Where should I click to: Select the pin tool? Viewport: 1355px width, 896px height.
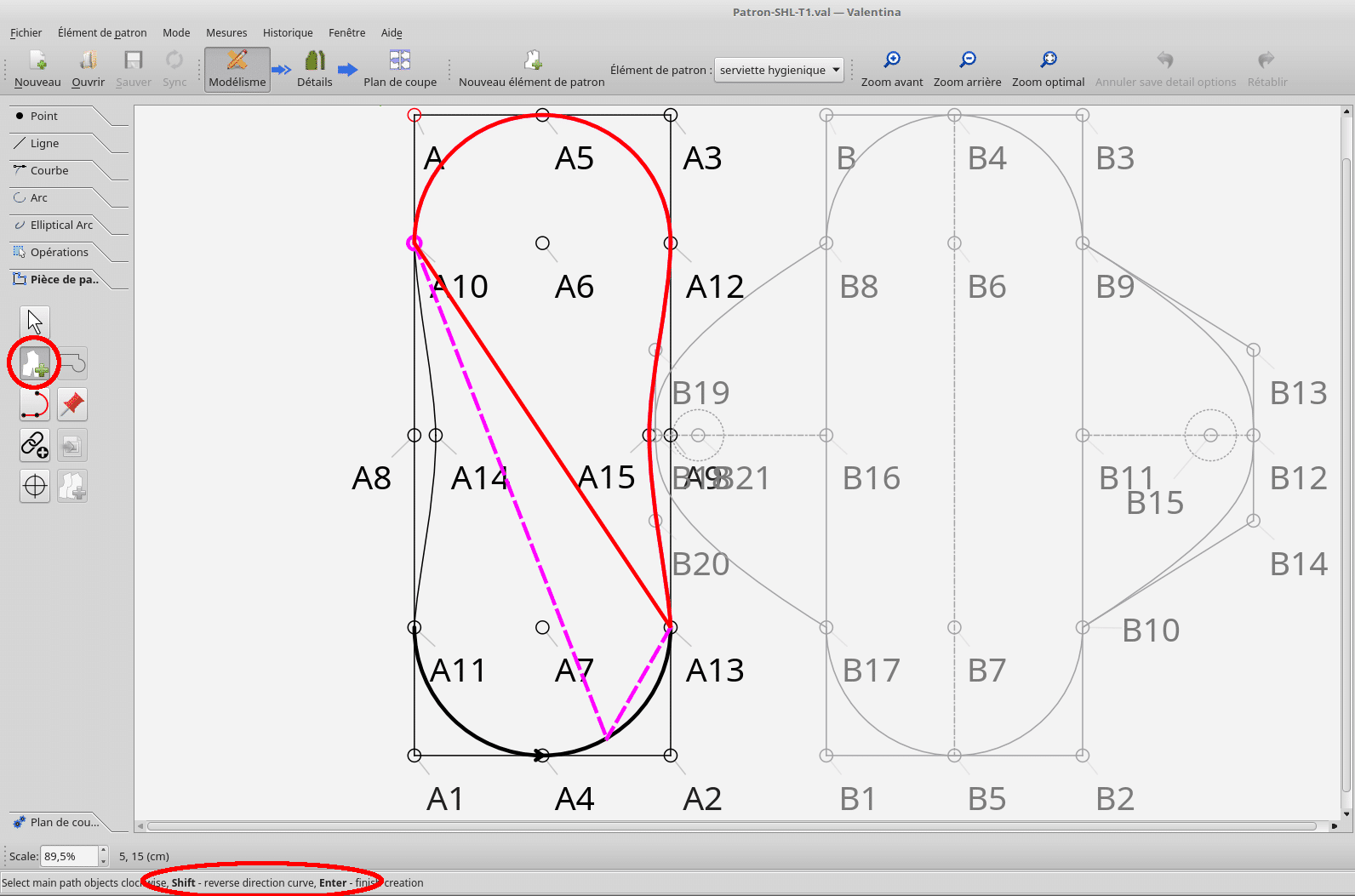point(72,404)
